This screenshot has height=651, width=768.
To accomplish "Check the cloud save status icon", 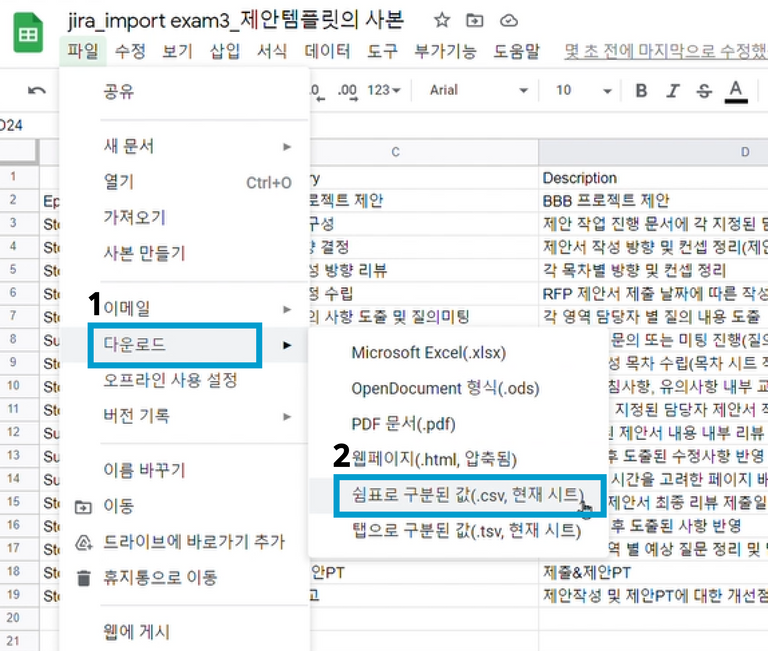I will (x=508, y=21).
